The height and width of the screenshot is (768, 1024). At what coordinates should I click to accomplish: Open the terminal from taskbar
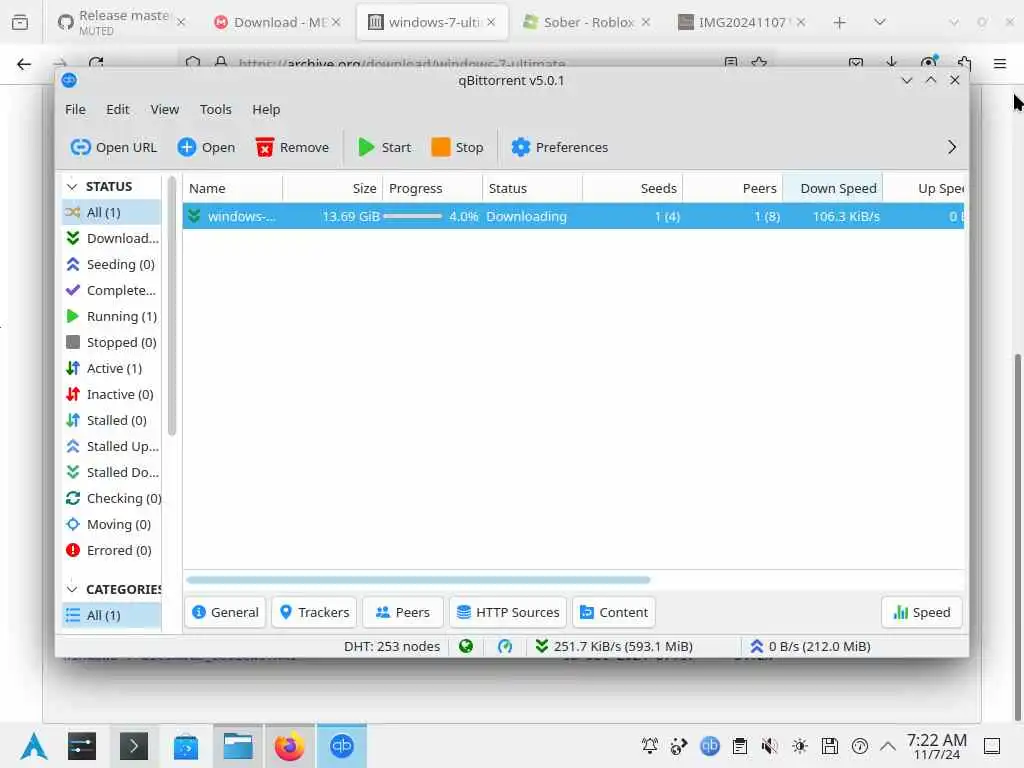tap(134, 746)
